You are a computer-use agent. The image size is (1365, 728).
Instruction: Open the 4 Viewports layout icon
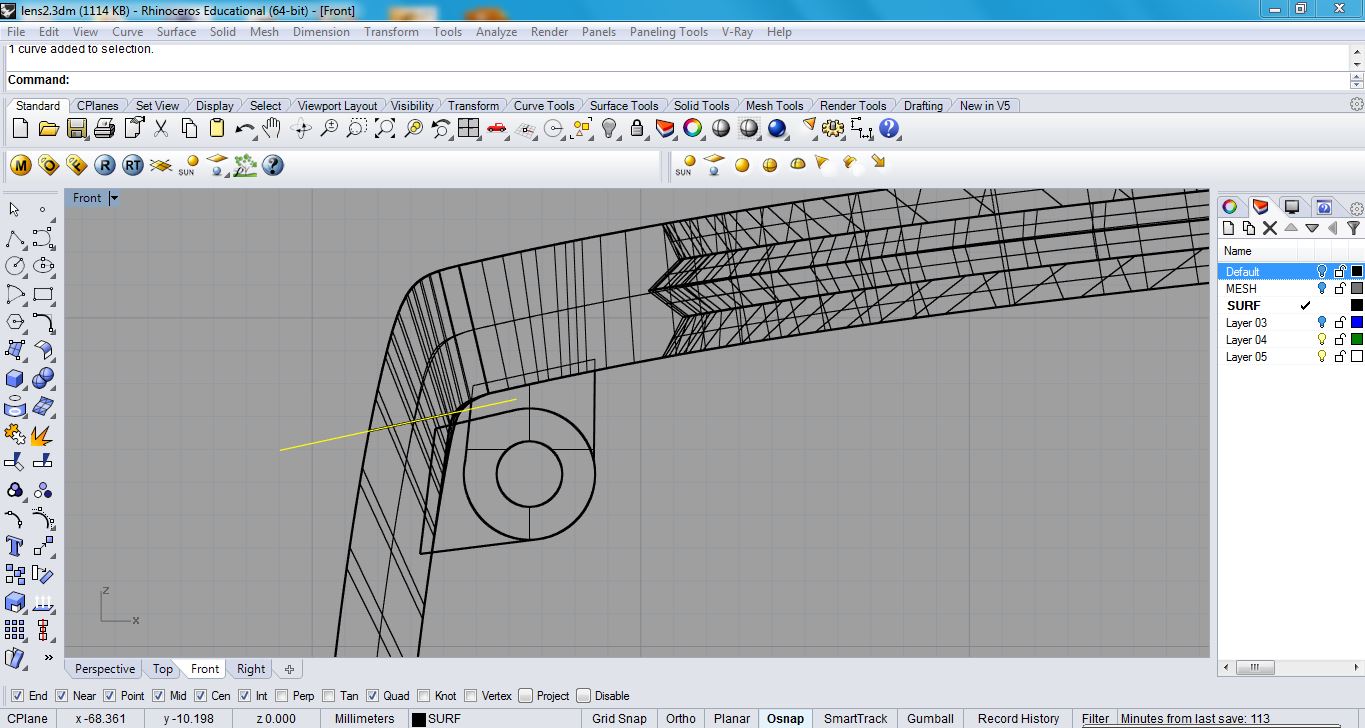tap(469, 128)
